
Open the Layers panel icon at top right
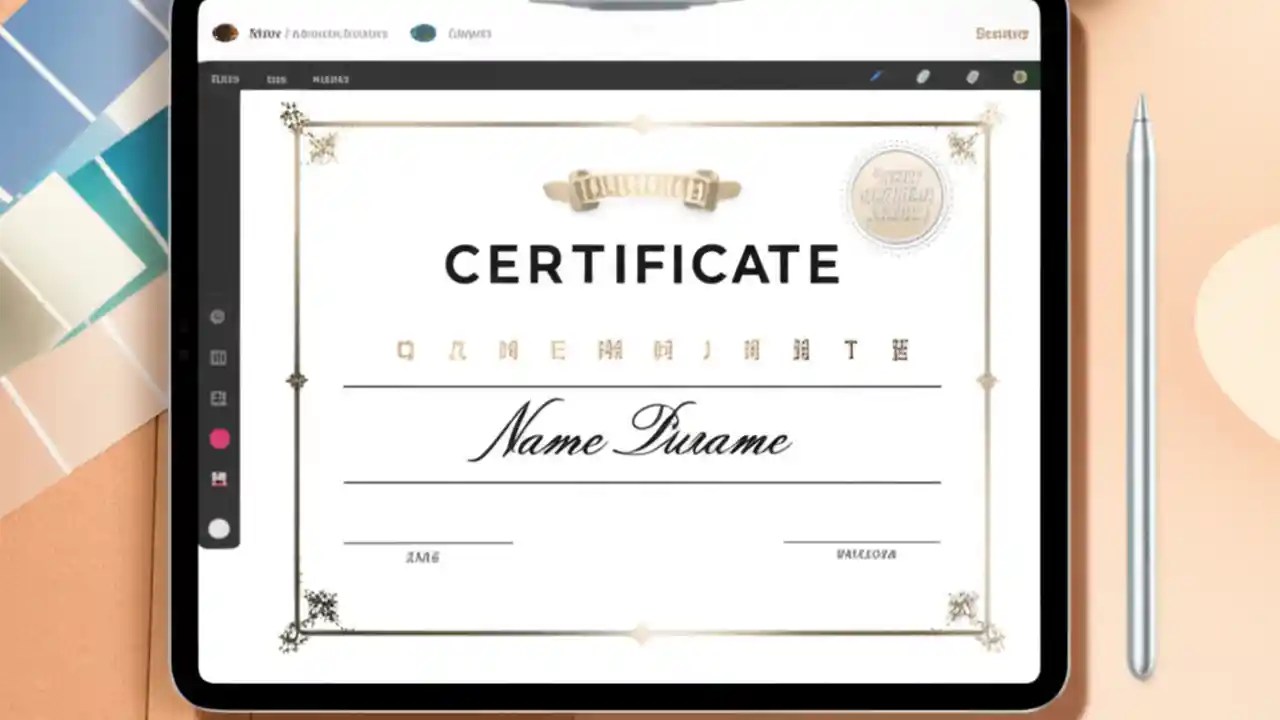click(x=1019, y=76)
